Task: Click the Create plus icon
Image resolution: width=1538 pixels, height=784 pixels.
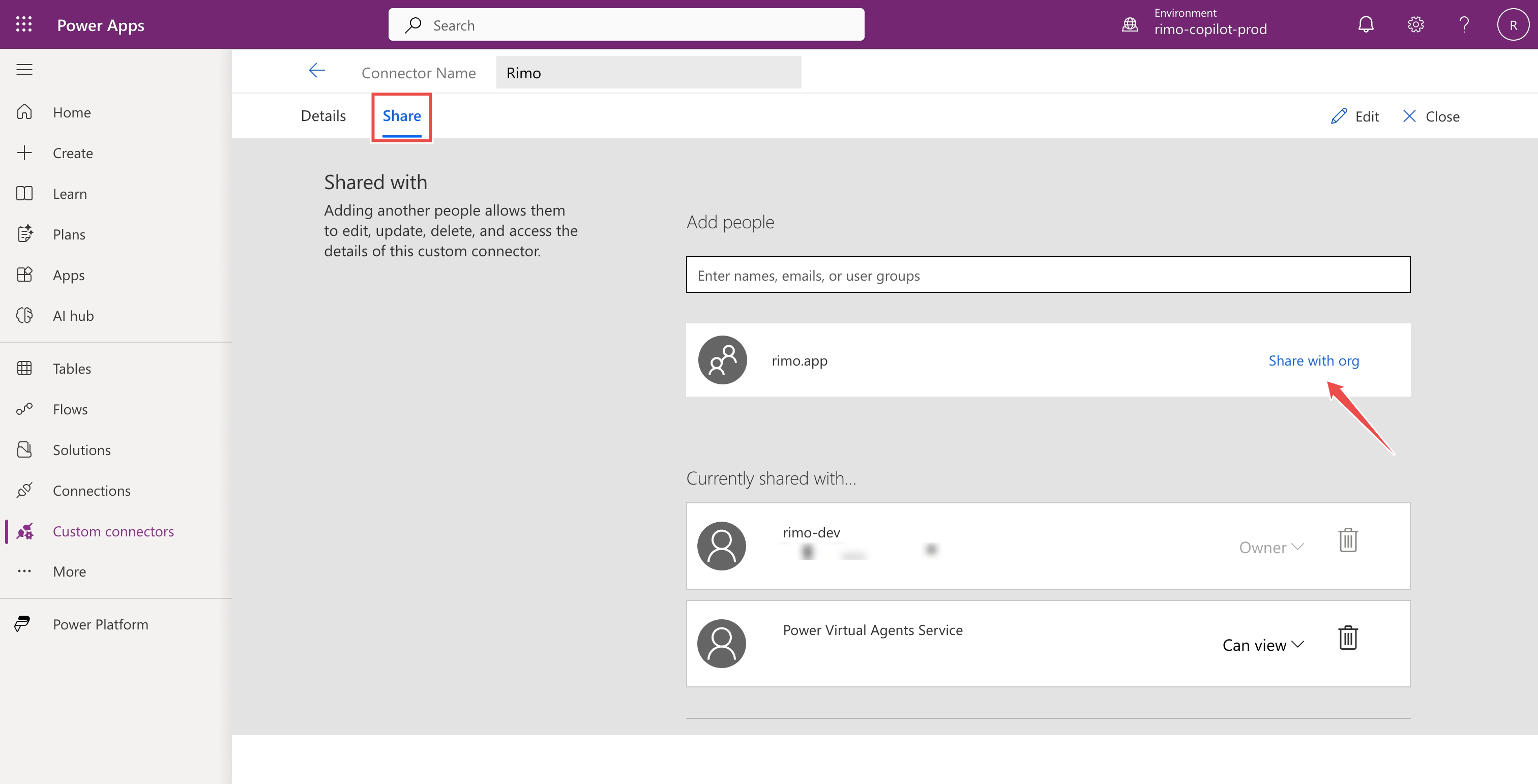Action: (x=24, y=152)
